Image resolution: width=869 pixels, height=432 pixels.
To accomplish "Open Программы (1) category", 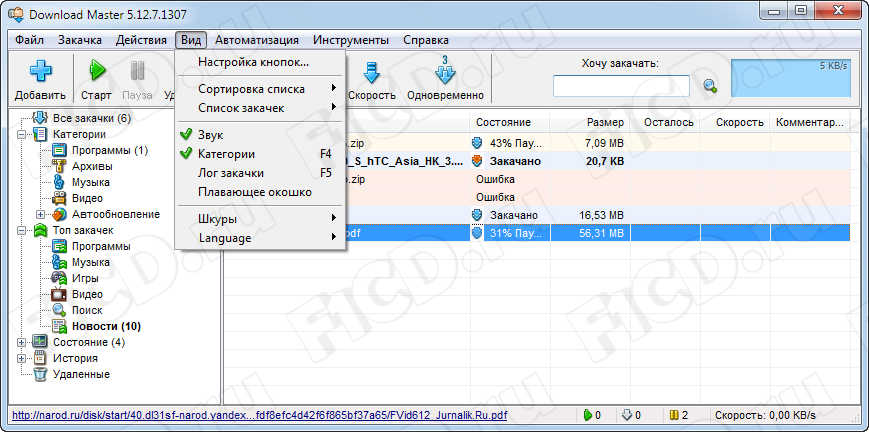I will (110, 150).
